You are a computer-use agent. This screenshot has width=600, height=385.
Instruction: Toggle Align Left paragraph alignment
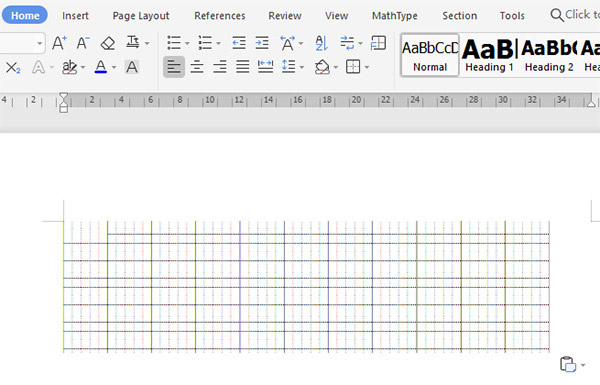coord(174,67)
